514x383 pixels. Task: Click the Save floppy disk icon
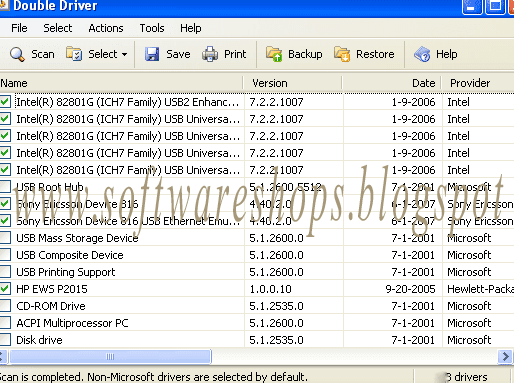(x=152, y=54)
